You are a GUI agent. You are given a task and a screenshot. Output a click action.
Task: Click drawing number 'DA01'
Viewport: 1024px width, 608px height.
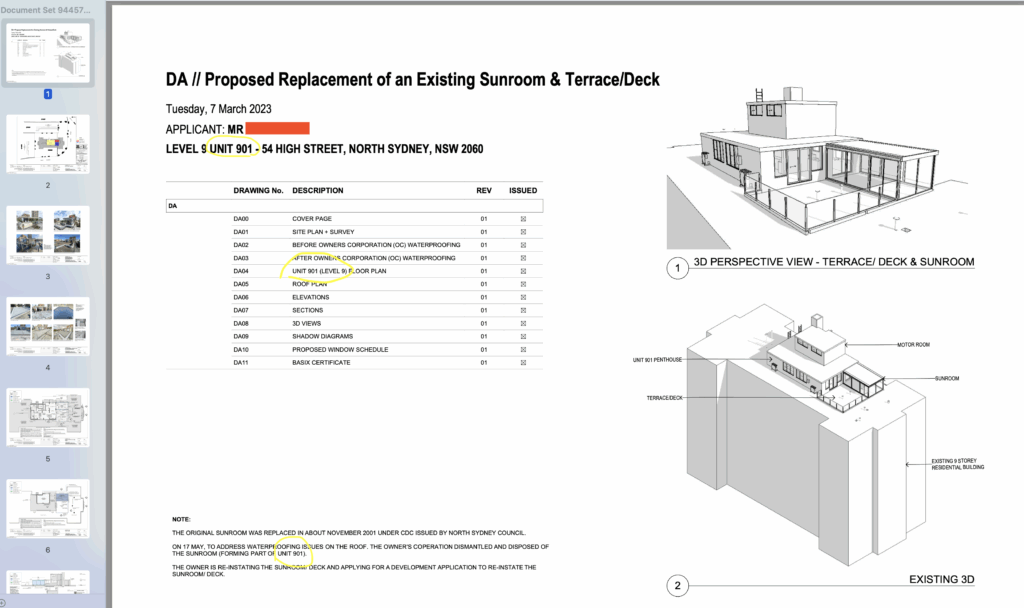tap(241, 232)
